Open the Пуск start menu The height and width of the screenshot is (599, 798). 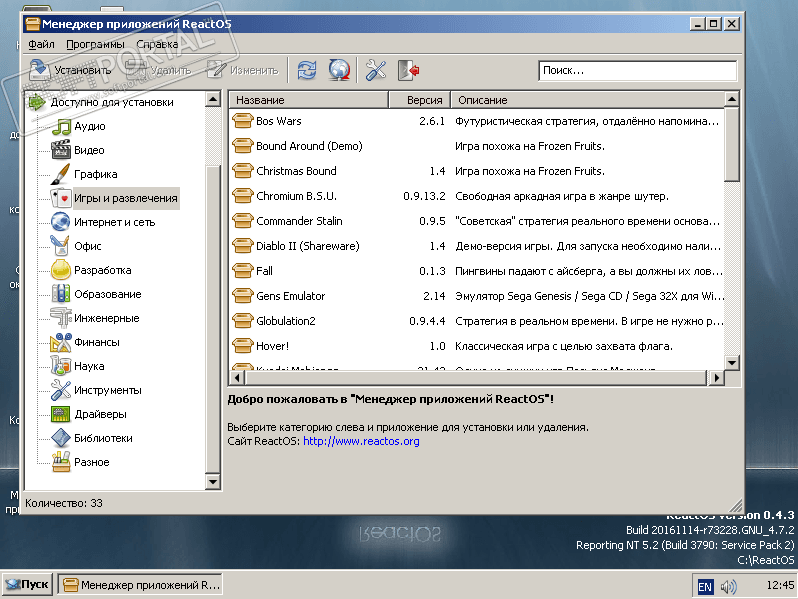(27, 585)
